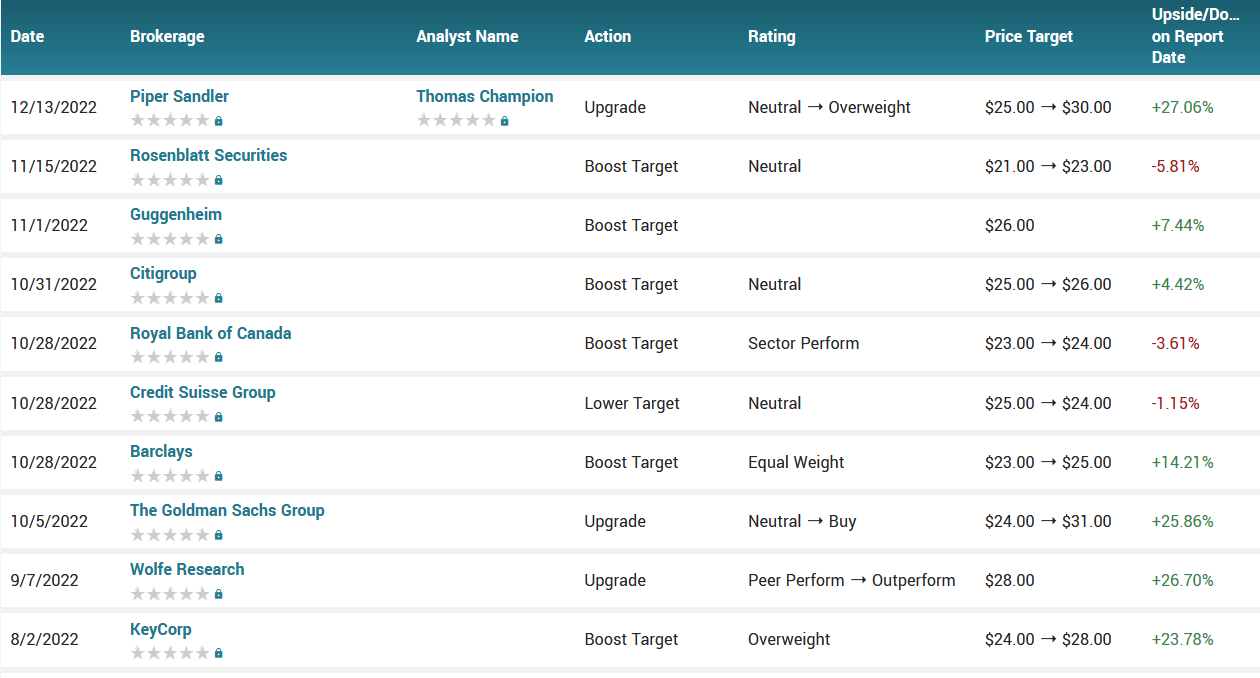This screenshot has height=678, width=1260.
Task: Sort table by the Brokerage column header
Action: click(x=167, y=36)
